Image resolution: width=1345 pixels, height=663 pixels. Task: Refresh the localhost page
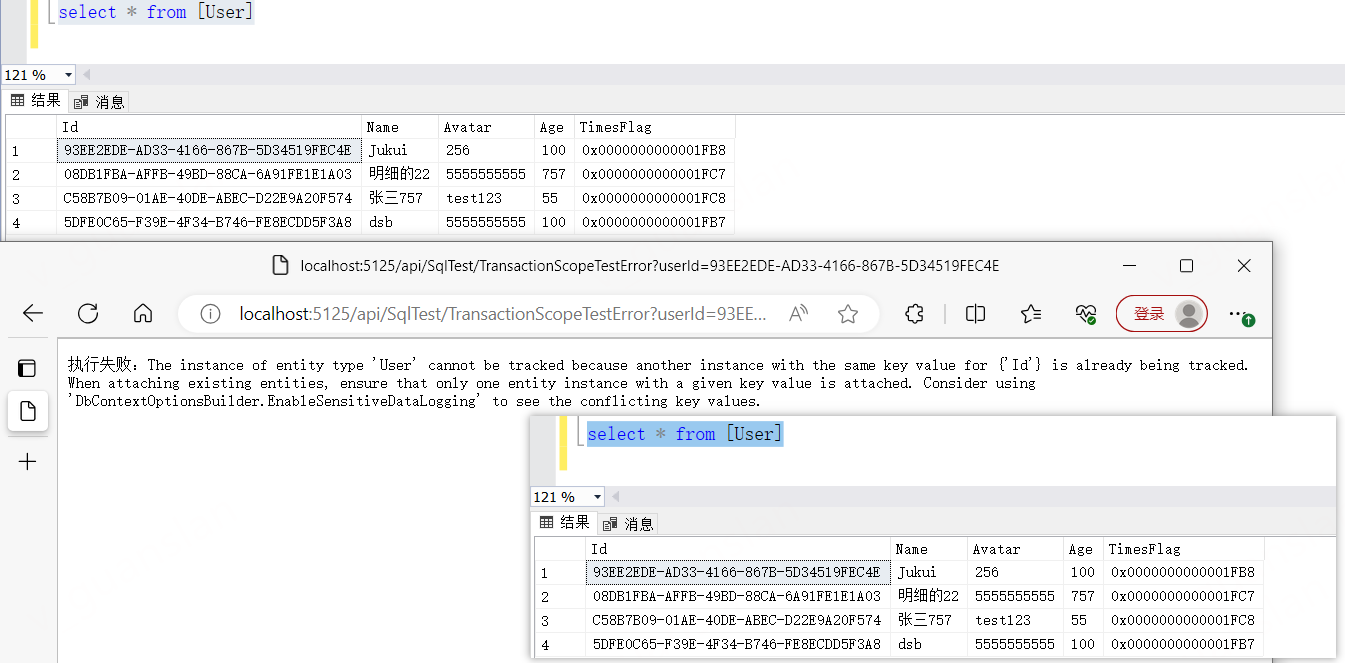tap(88, 314)
